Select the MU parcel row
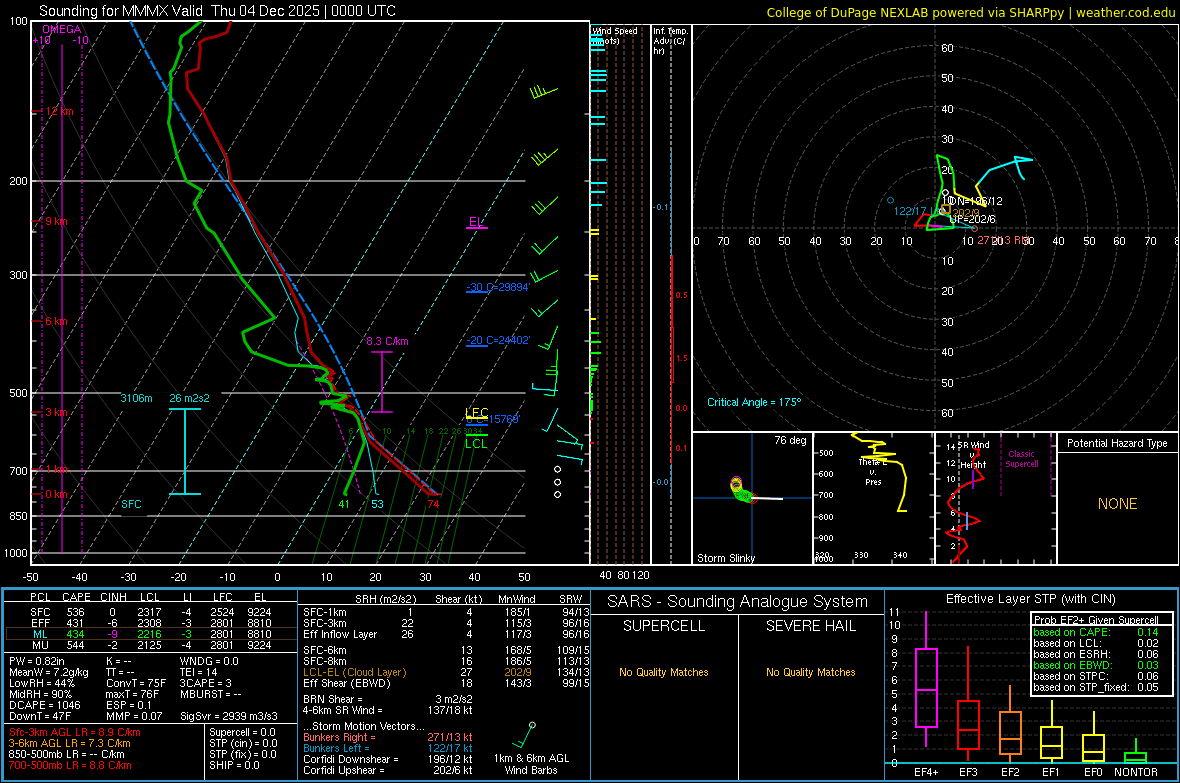 (151, 645)
